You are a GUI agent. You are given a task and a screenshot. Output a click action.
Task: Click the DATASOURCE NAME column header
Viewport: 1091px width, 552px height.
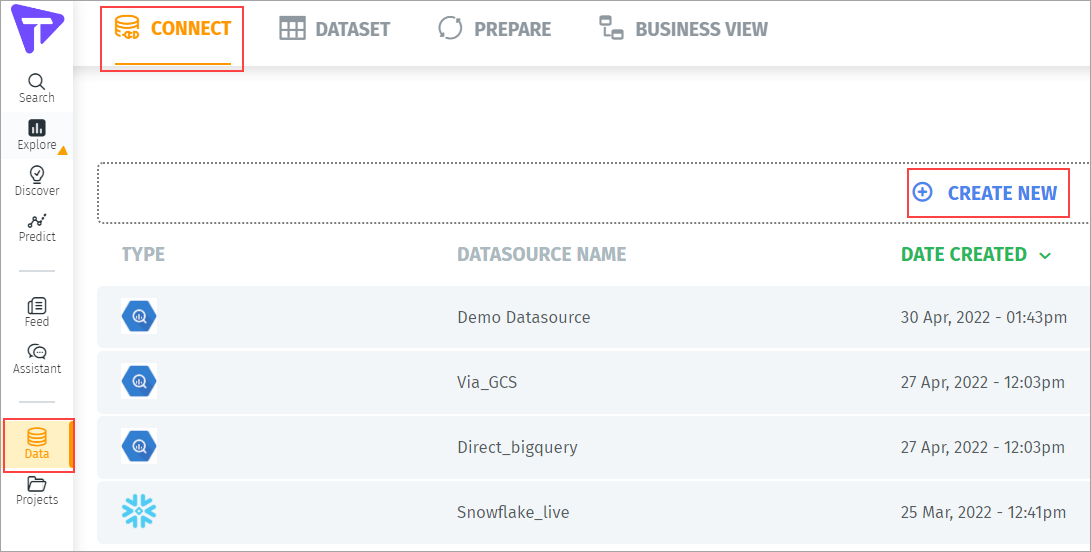(541, 254)
